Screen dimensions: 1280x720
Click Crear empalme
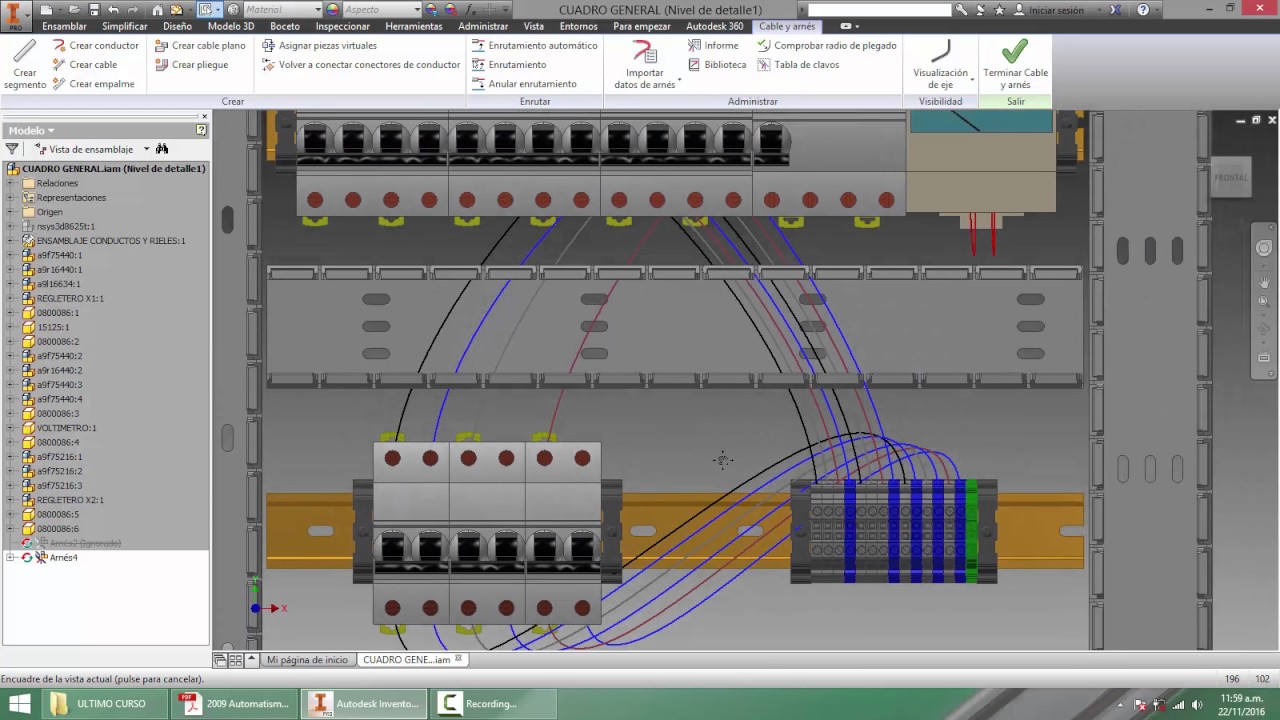tap(93, 84)
